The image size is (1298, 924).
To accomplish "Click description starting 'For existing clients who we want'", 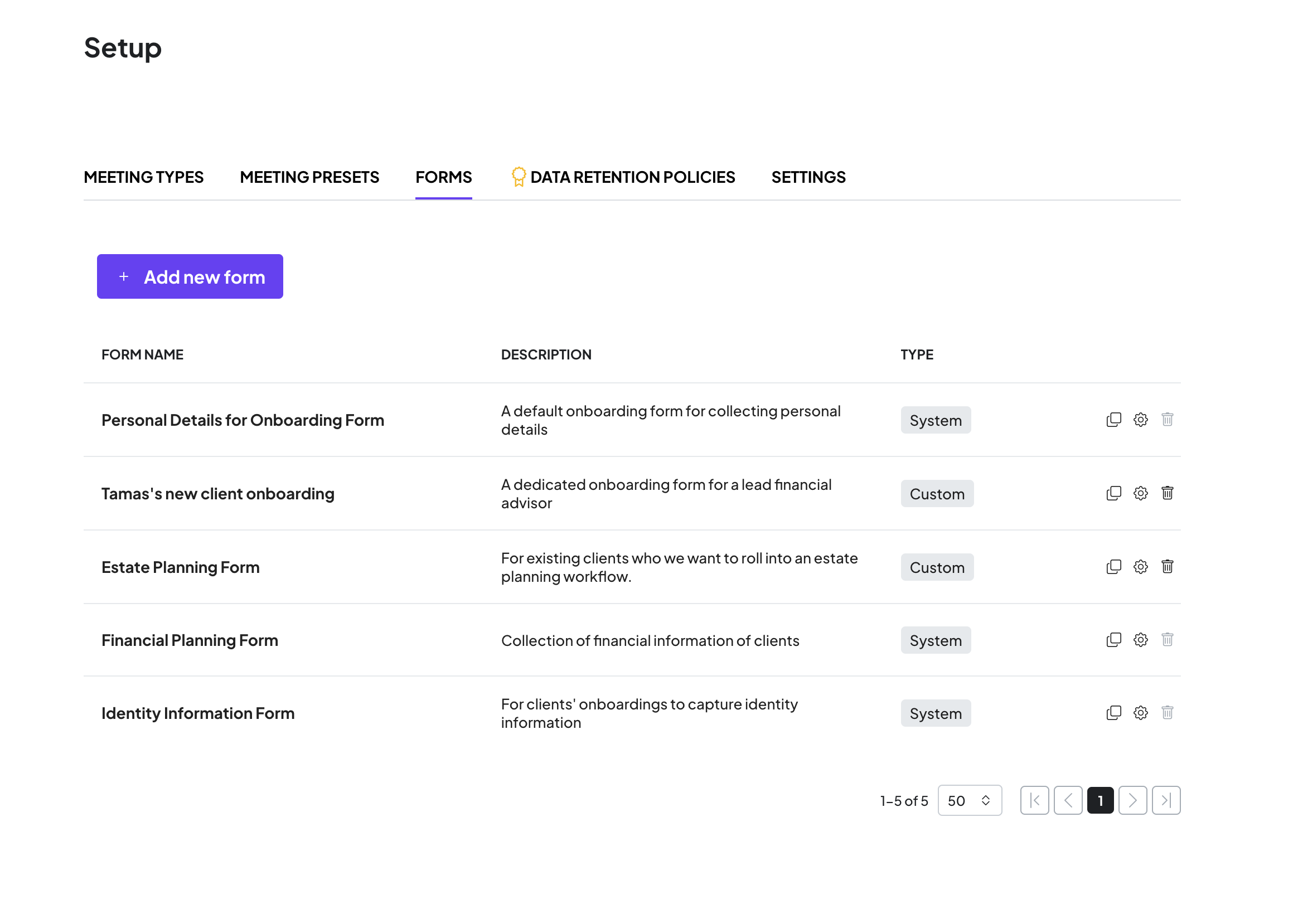I will tap(679, 567).
